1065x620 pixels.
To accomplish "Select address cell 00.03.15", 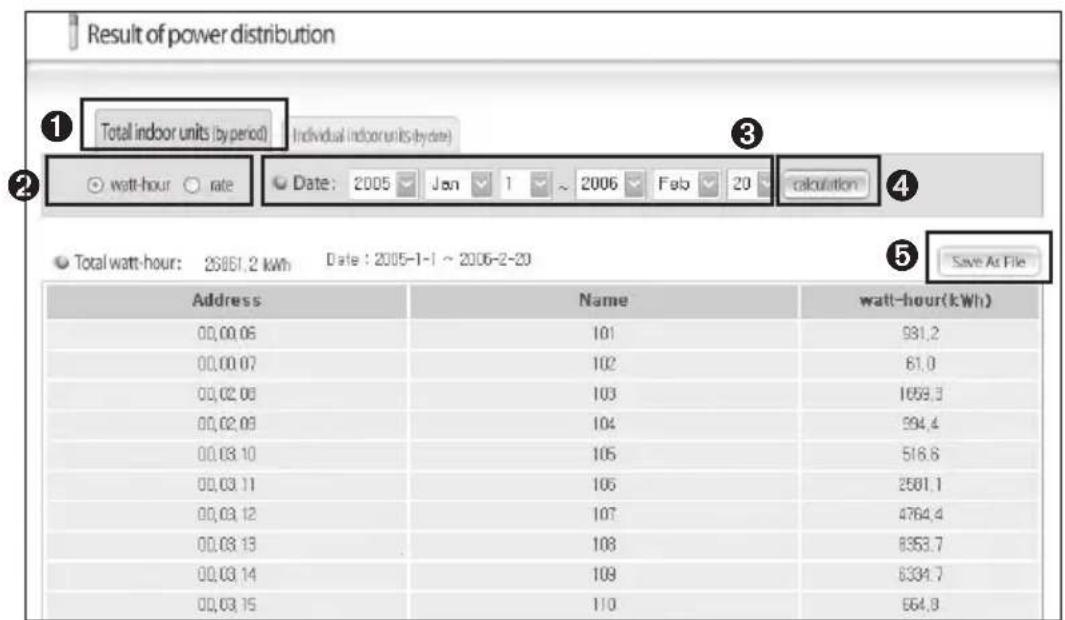I will pyautogui.click(x=227, y=604).
